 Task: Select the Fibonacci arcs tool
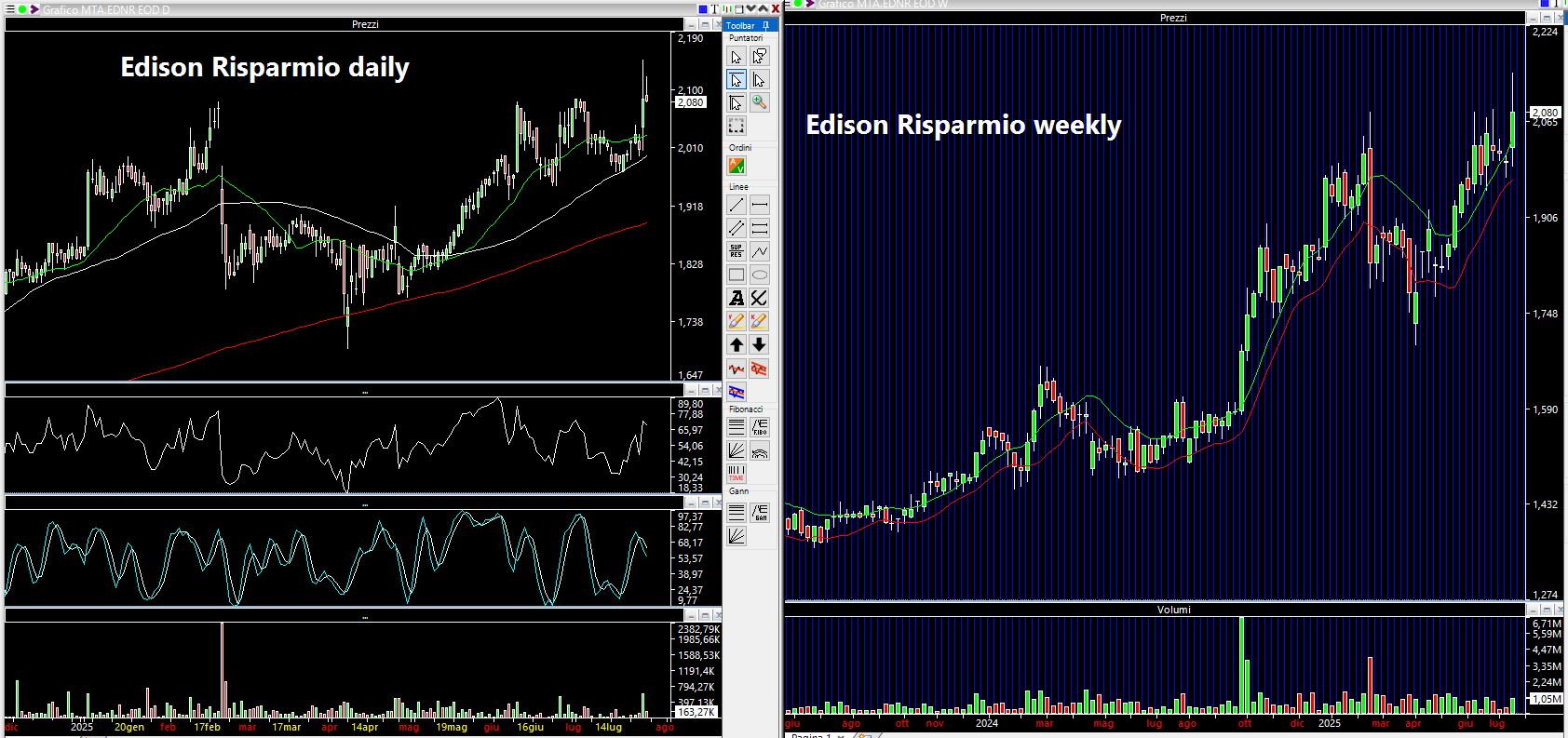[760, 450]
